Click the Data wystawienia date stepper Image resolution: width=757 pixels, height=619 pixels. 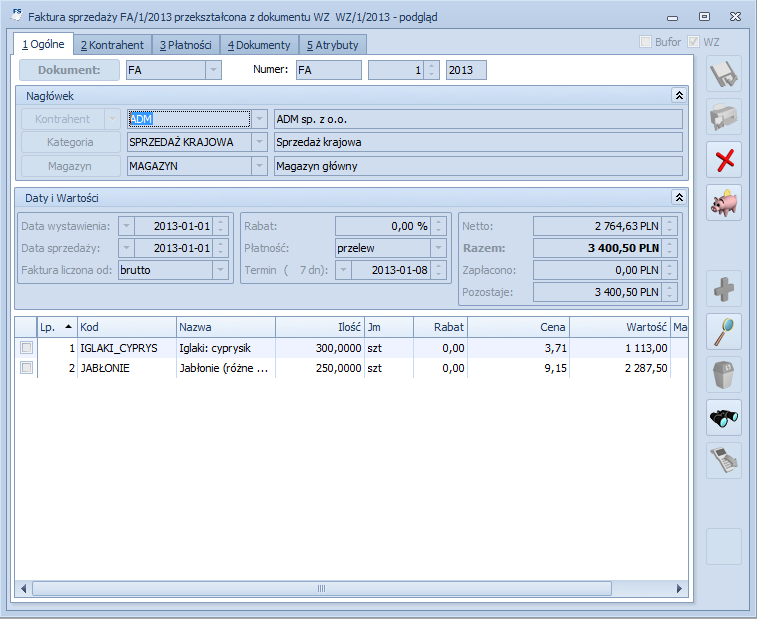pyautogui.click(x=221, y=226)
